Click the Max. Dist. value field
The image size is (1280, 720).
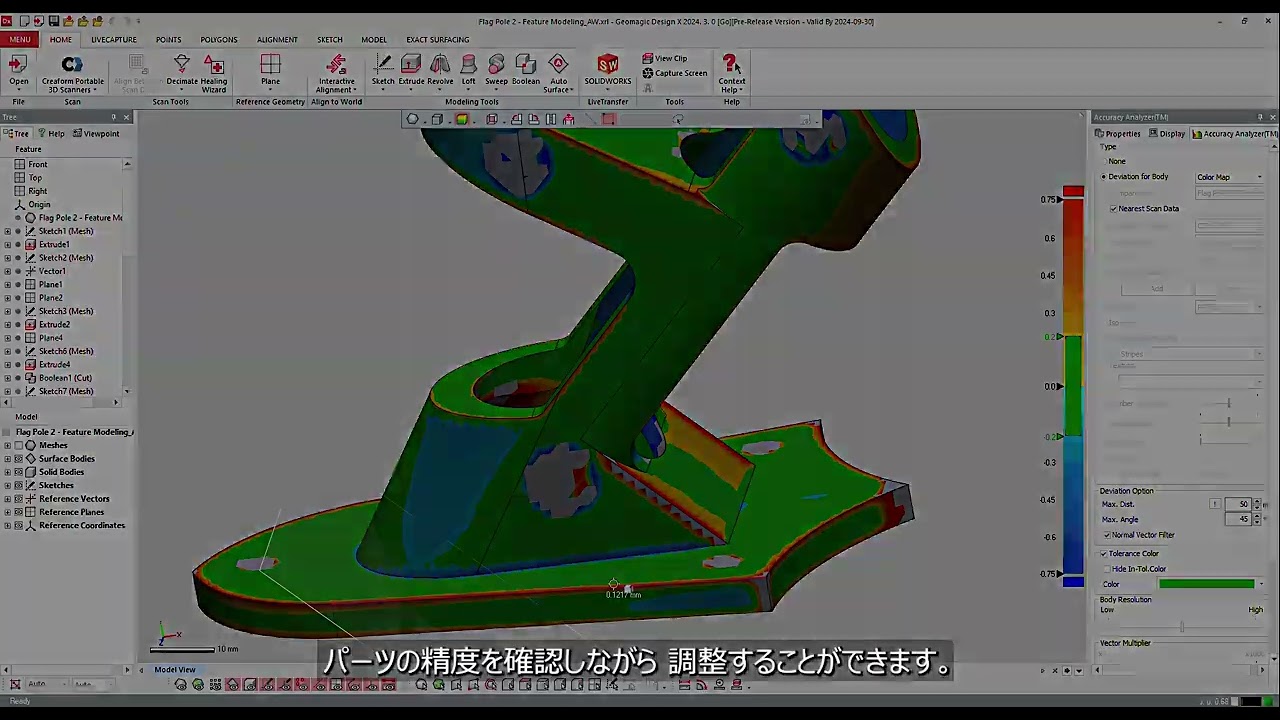pos(1238,505)
